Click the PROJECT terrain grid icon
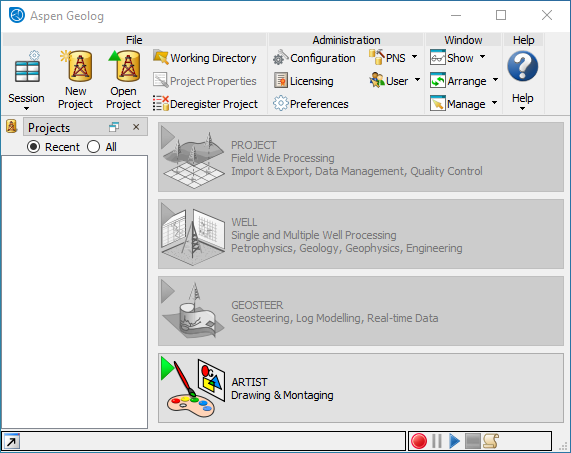 tap(193, 161)
